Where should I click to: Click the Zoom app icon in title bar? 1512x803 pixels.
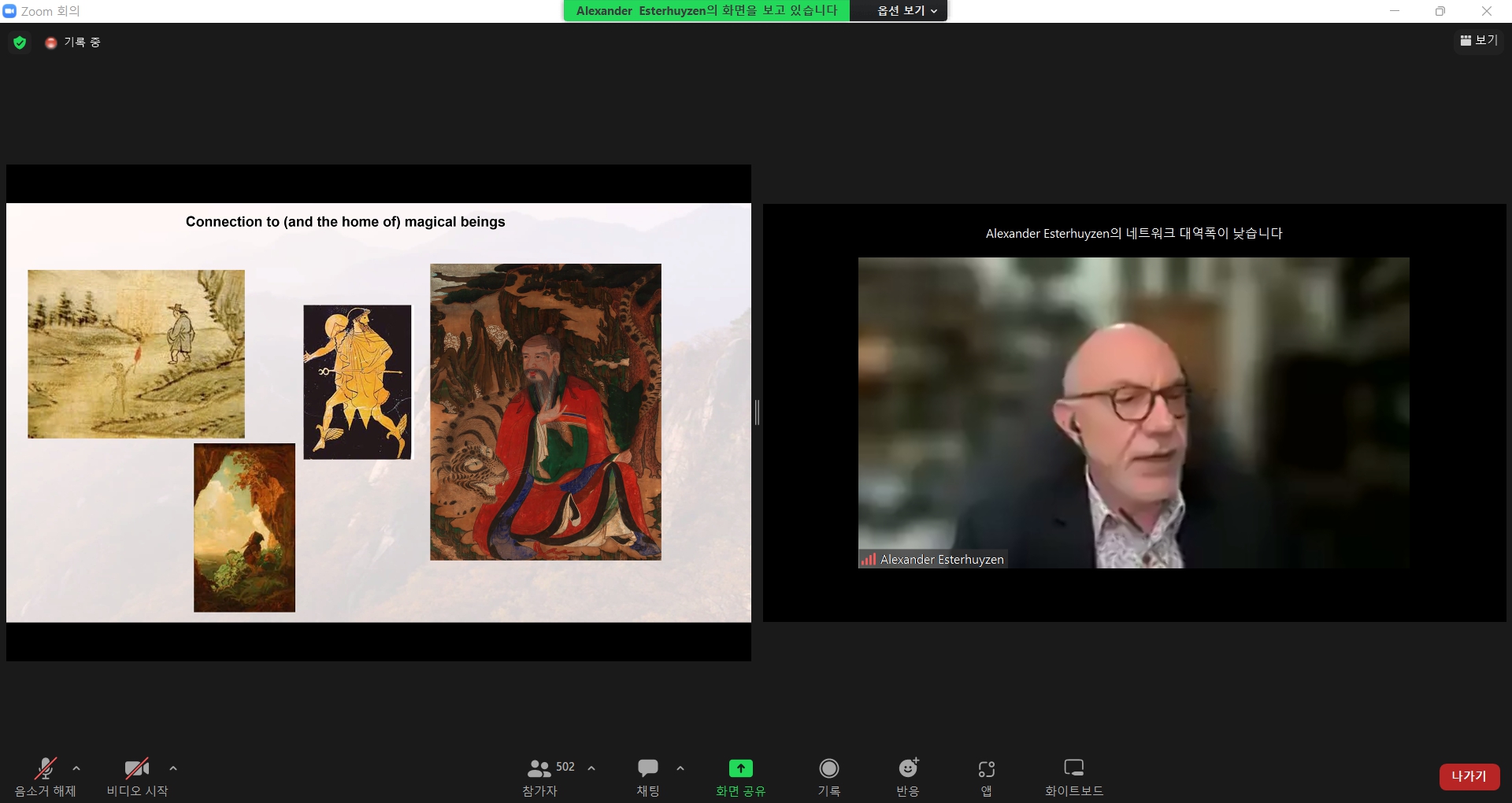tap(9, 11)
